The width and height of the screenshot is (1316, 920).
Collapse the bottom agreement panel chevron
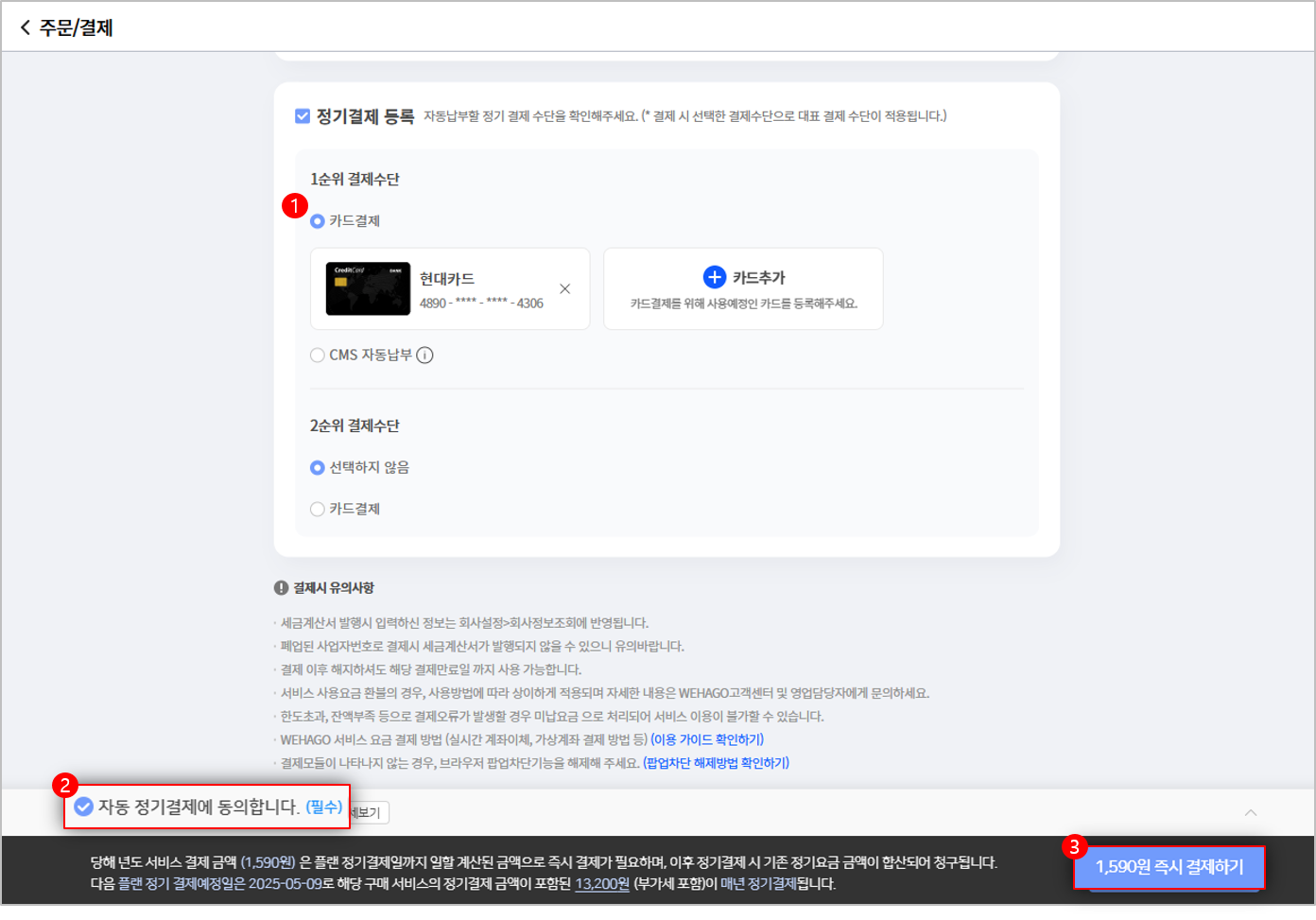(1250, 812)
